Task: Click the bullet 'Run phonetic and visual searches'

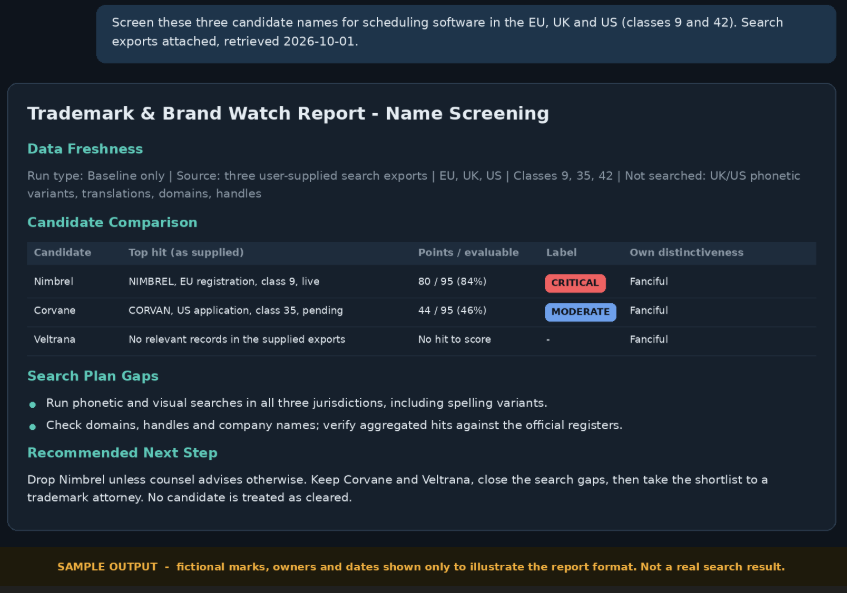Action: coord(297,403)
